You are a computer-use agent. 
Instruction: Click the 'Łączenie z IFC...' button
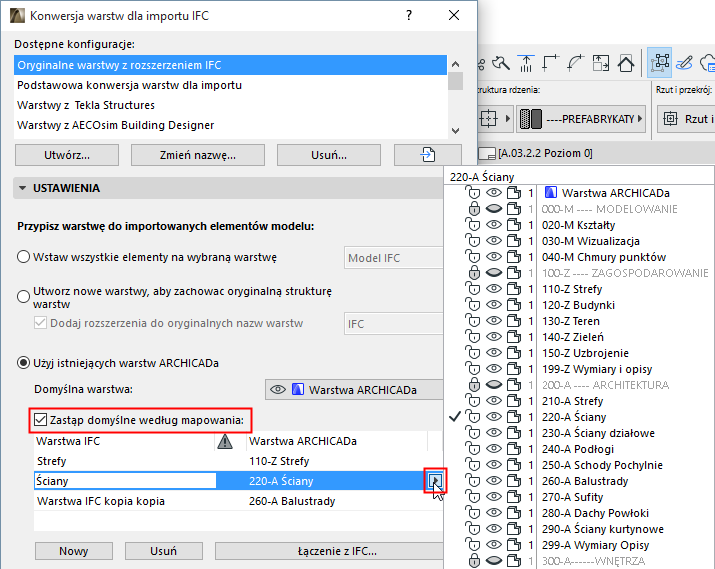(329, 551)
